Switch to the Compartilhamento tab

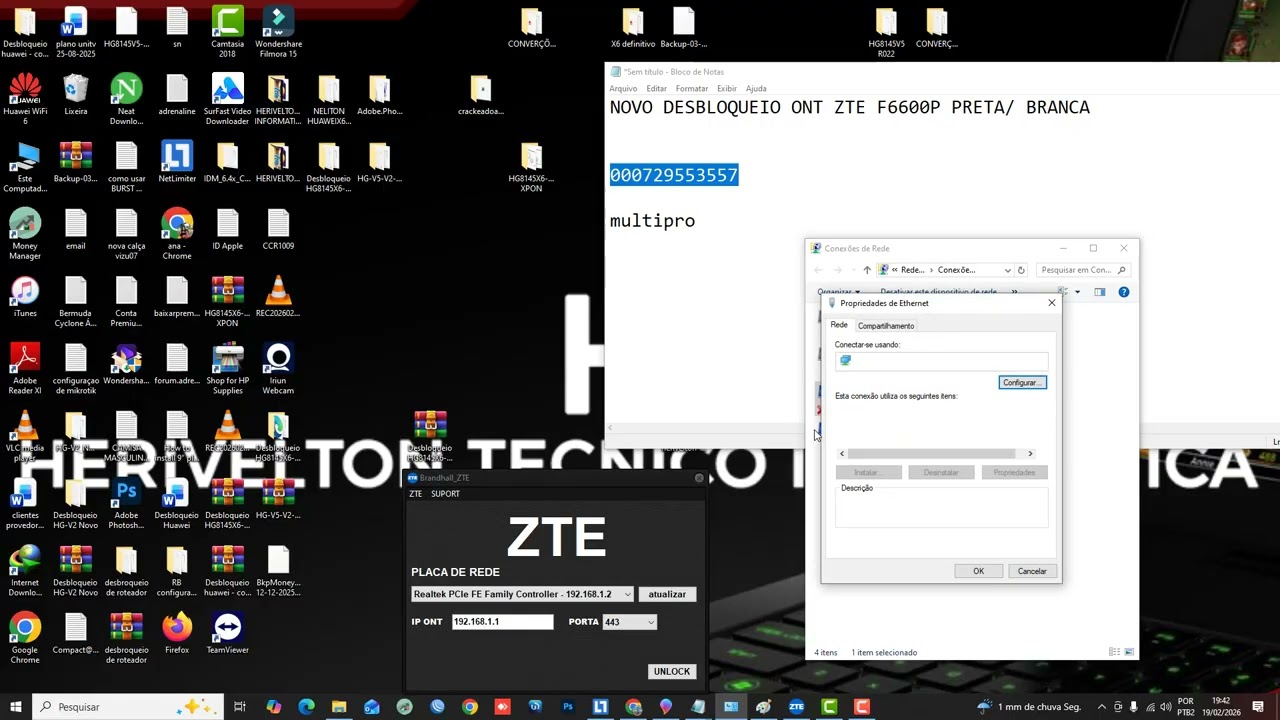(886, 326)
